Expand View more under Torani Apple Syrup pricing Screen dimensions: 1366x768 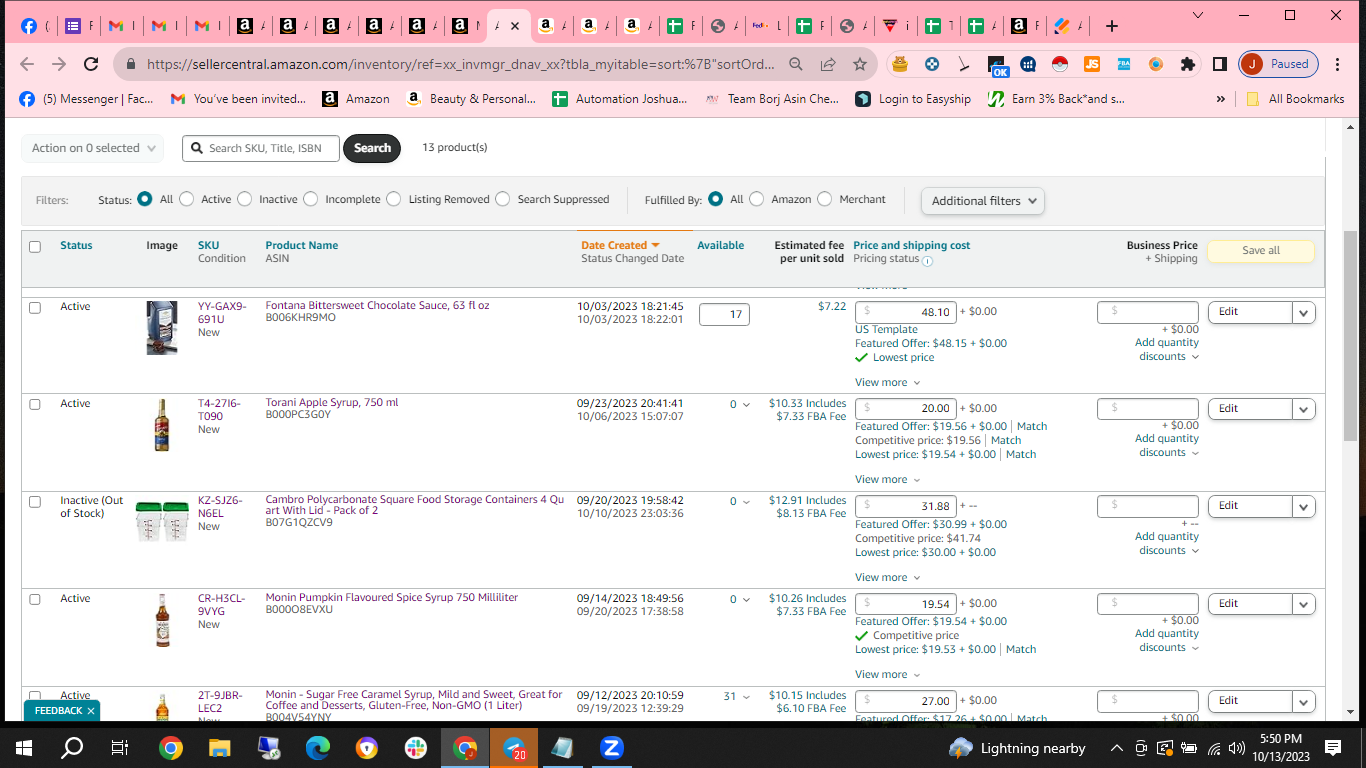pyautogui.click(x=887, y=480)
